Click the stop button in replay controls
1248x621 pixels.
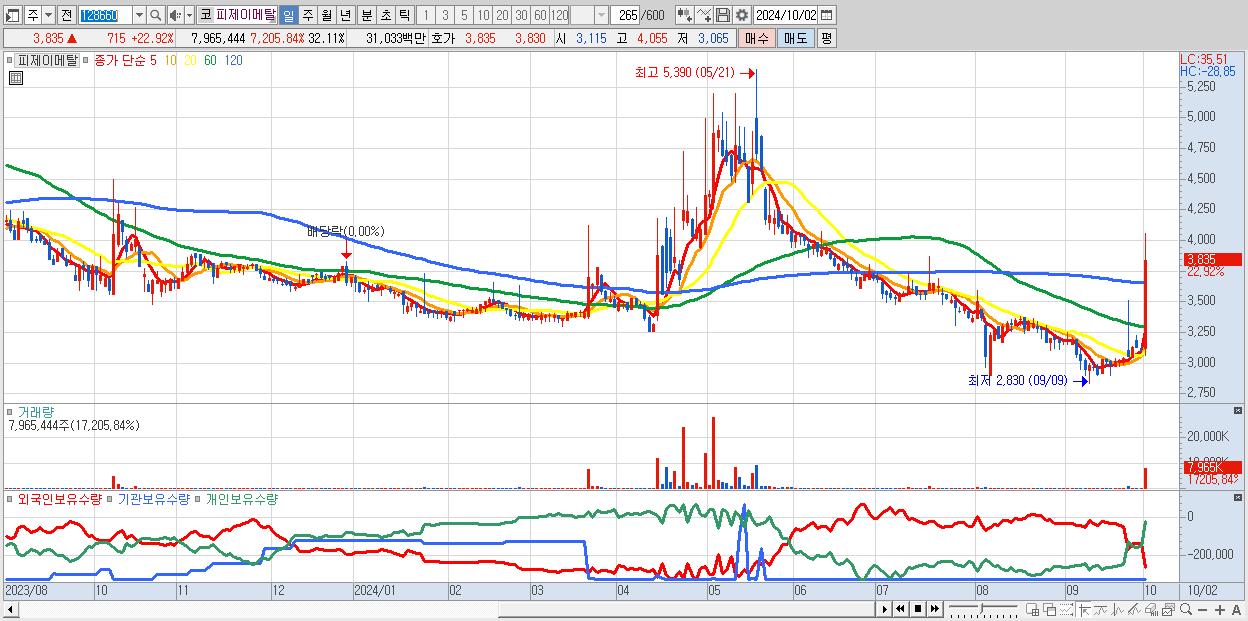click(918, 609)
